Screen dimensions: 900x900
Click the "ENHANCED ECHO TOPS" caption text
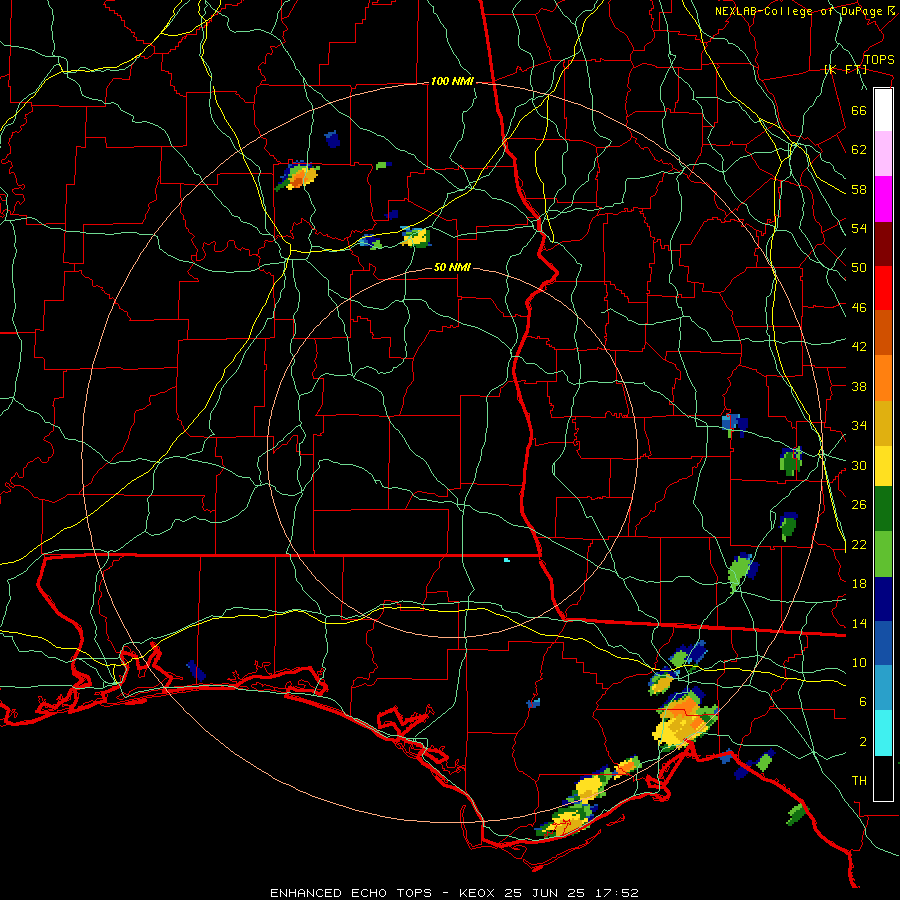tap(351, 893)
